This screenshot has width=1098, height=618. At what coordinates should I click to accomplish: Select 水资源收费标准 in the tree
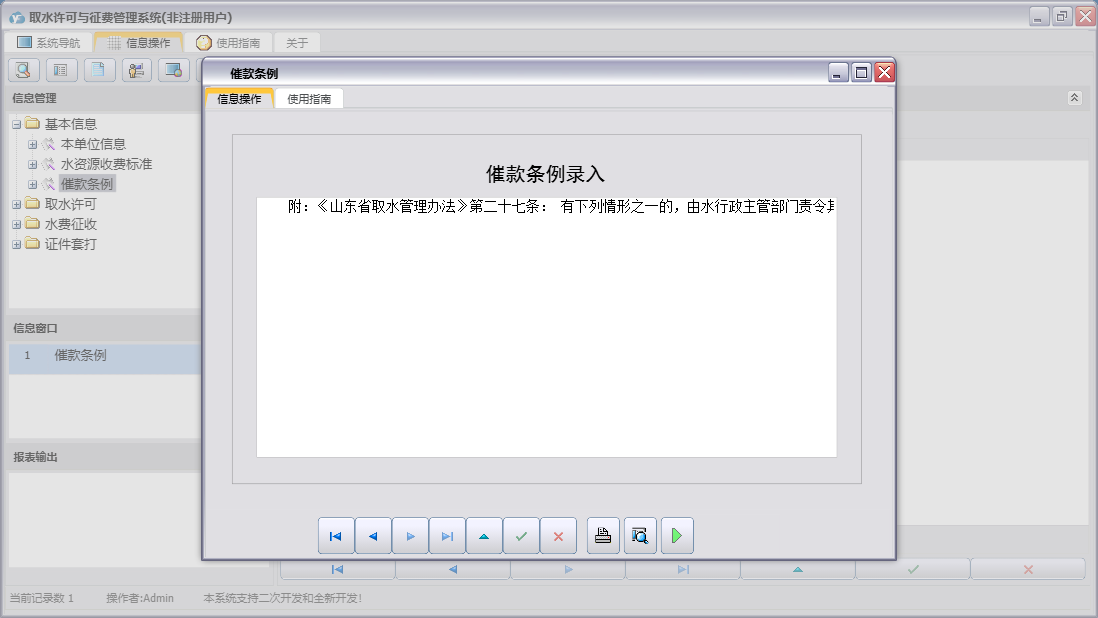(106, 164)
